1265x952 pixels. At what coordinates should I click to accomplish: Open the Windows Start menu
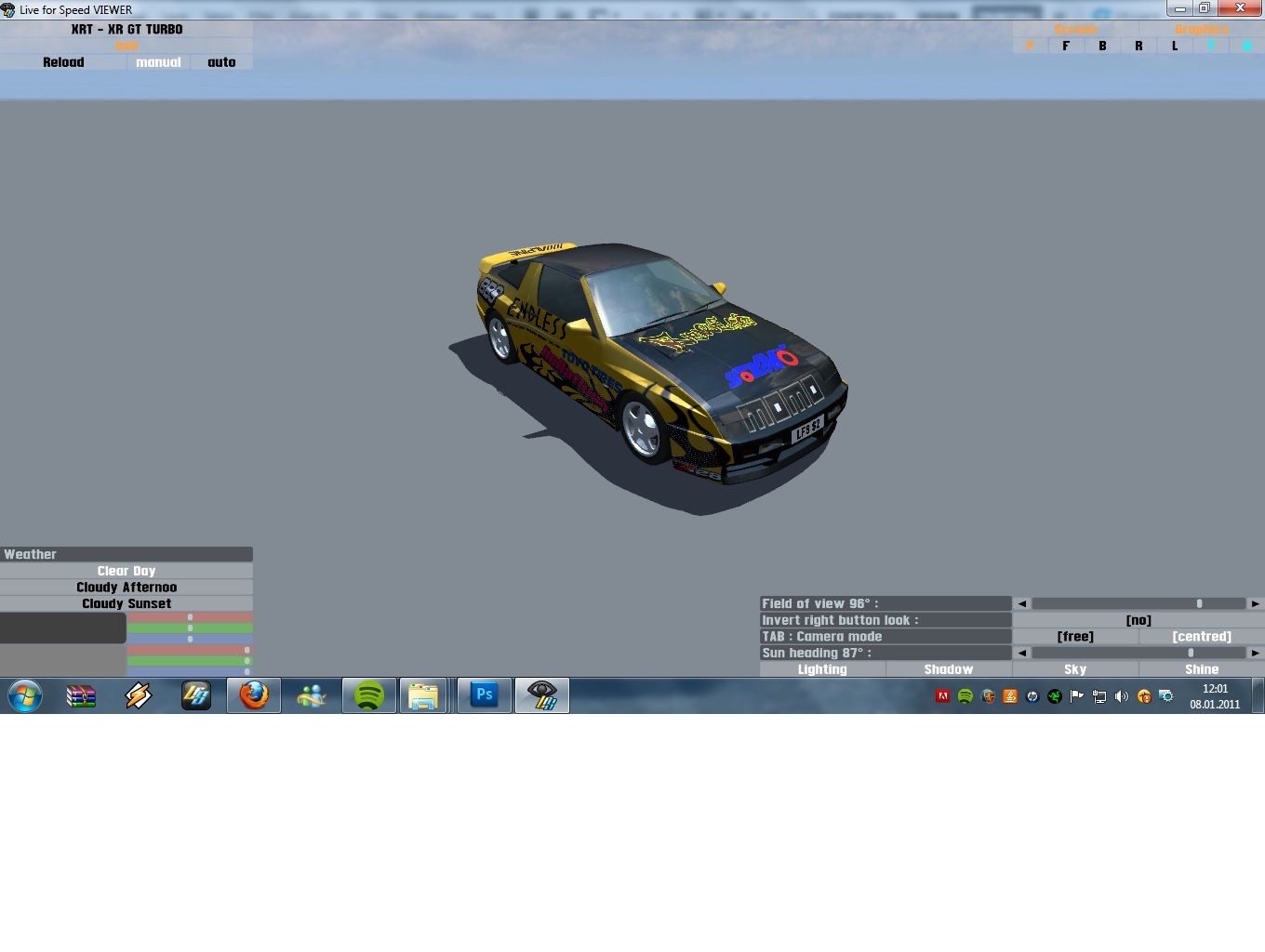pyautogui.click(x=25, y=695)
